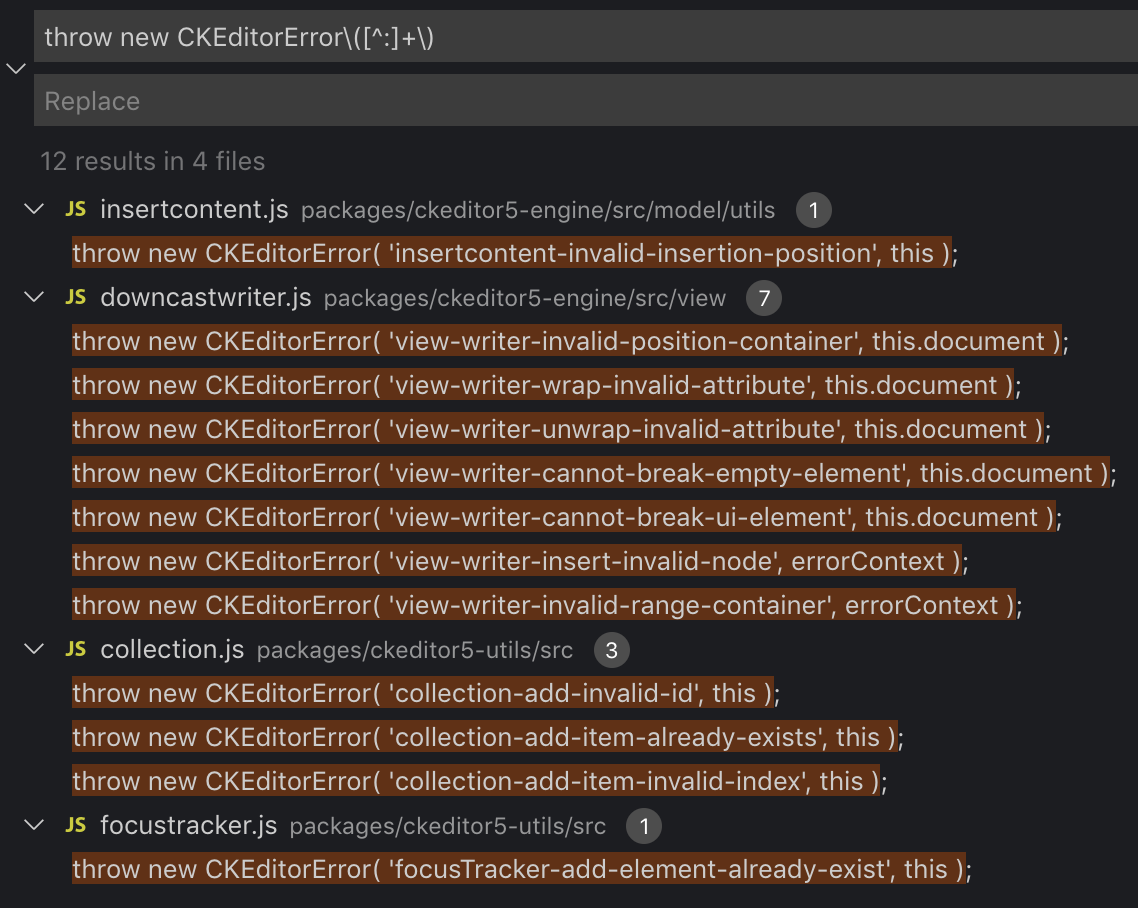Screen dimensions: 1138x908
Task: Click the JS icon of downcastwriter.js
Action: click(x=75, y=297)
